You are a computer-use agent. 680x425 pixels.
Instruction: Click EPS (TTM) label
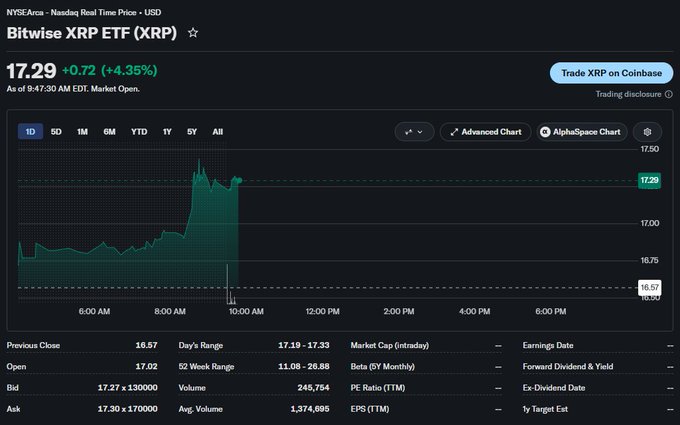[x=369, y=409]
